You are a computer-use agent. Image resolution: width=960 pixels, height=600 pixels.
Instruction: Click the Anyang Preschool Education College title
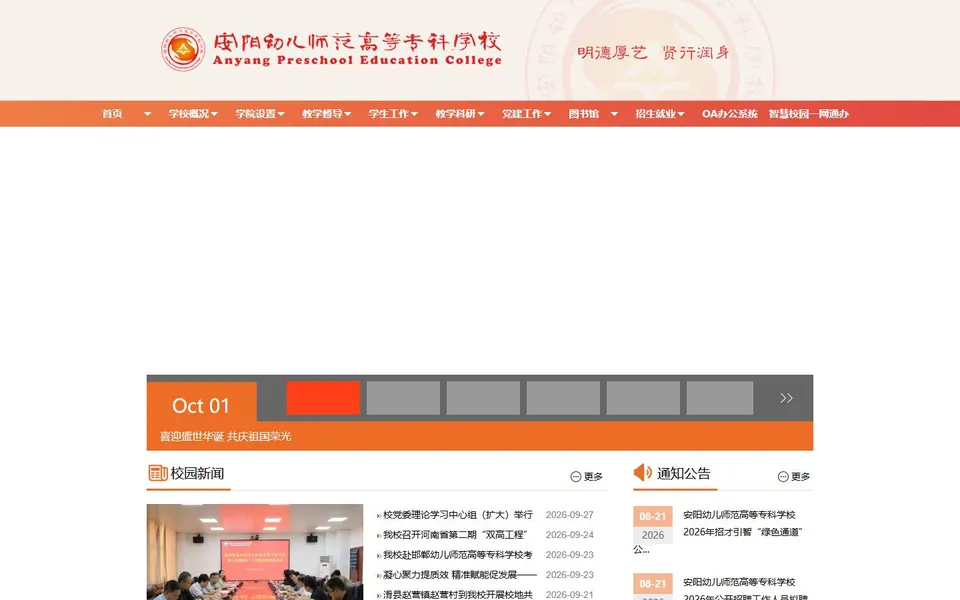click(357, 60)
